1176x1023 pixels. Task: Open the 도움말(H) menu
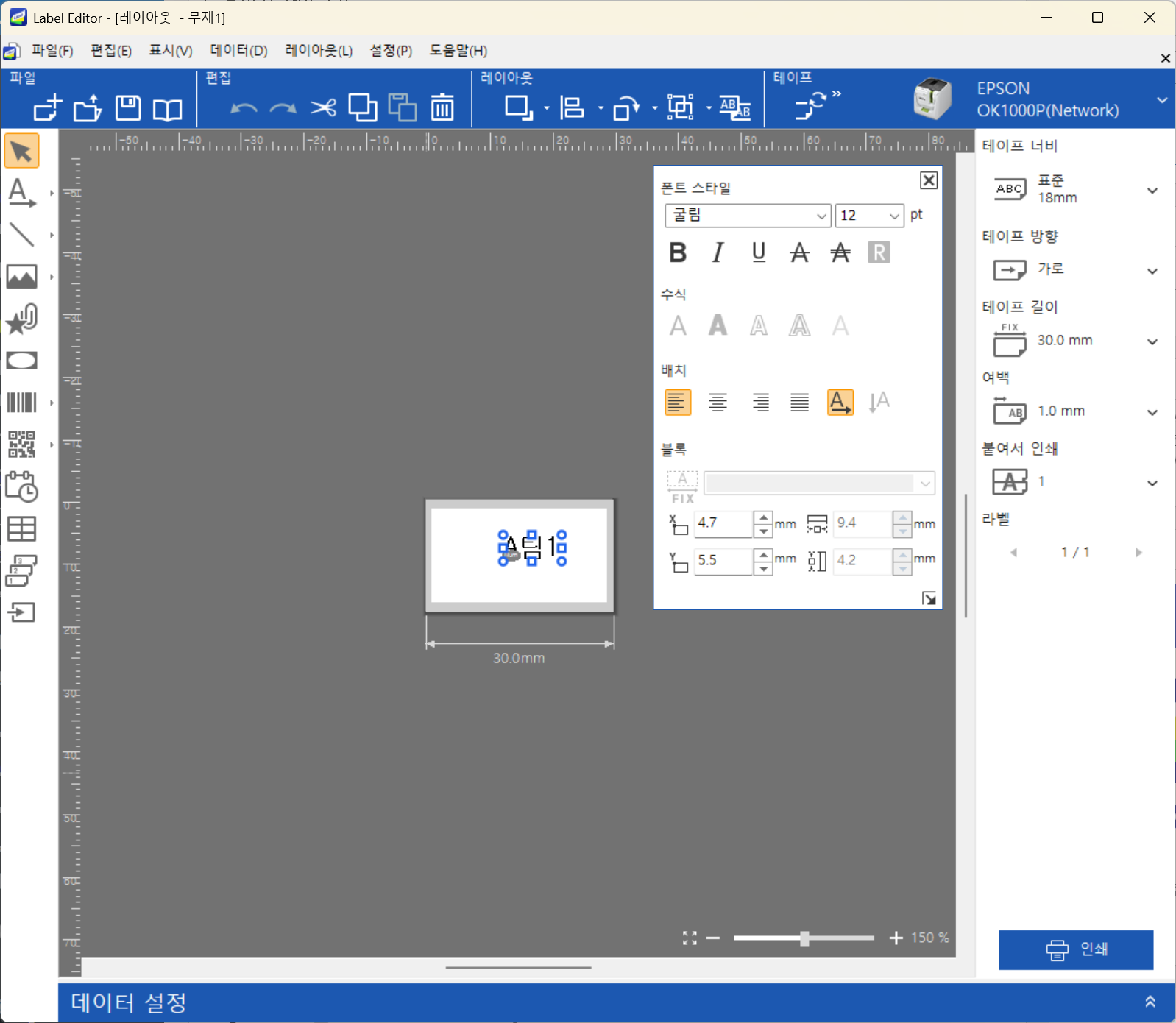(458, 51)
